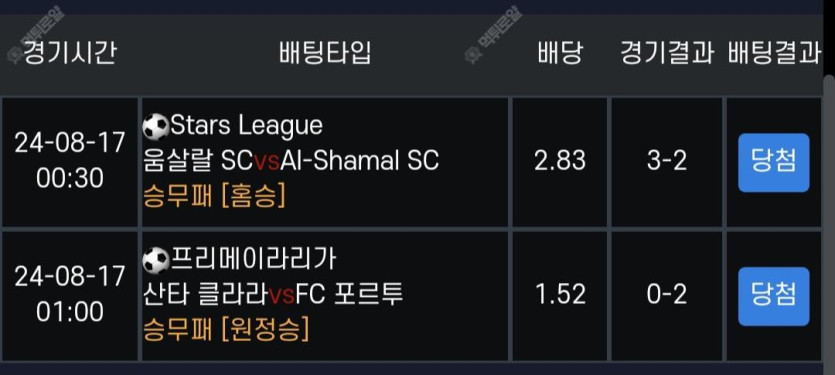Click the 24-08-17 01:00 time cell
Screen dimensions: 835x375
pos(70,296)
